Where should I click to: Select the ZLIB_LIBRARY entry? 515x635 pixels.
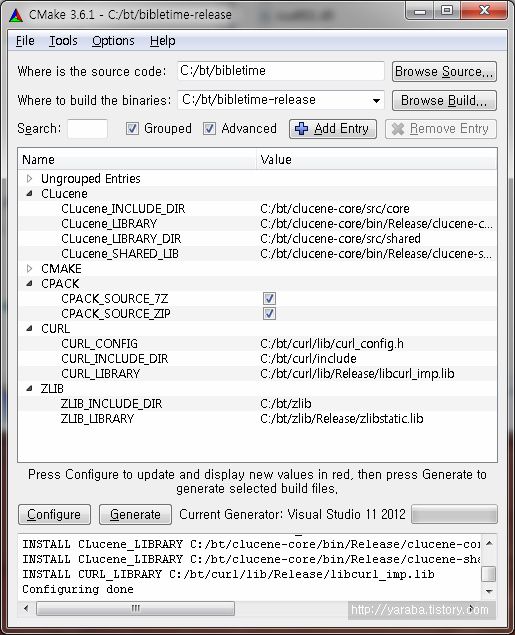pos(97,418)
